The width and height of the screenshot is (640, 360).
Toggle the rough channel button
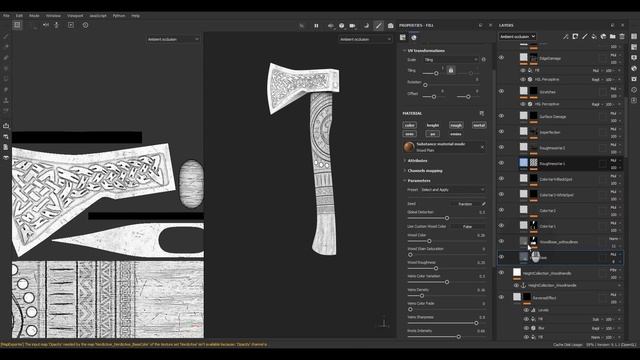456,125
